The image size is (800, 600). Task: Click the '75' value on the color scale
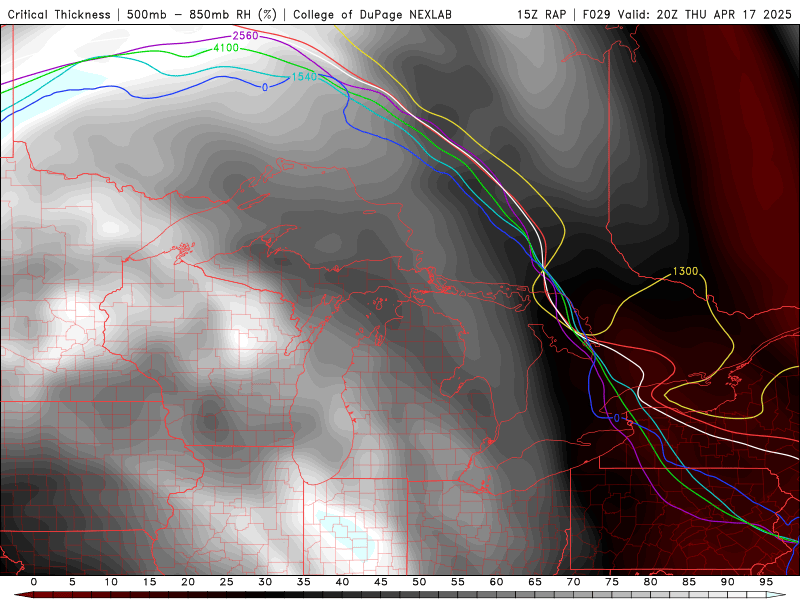[x=612, y=582]
